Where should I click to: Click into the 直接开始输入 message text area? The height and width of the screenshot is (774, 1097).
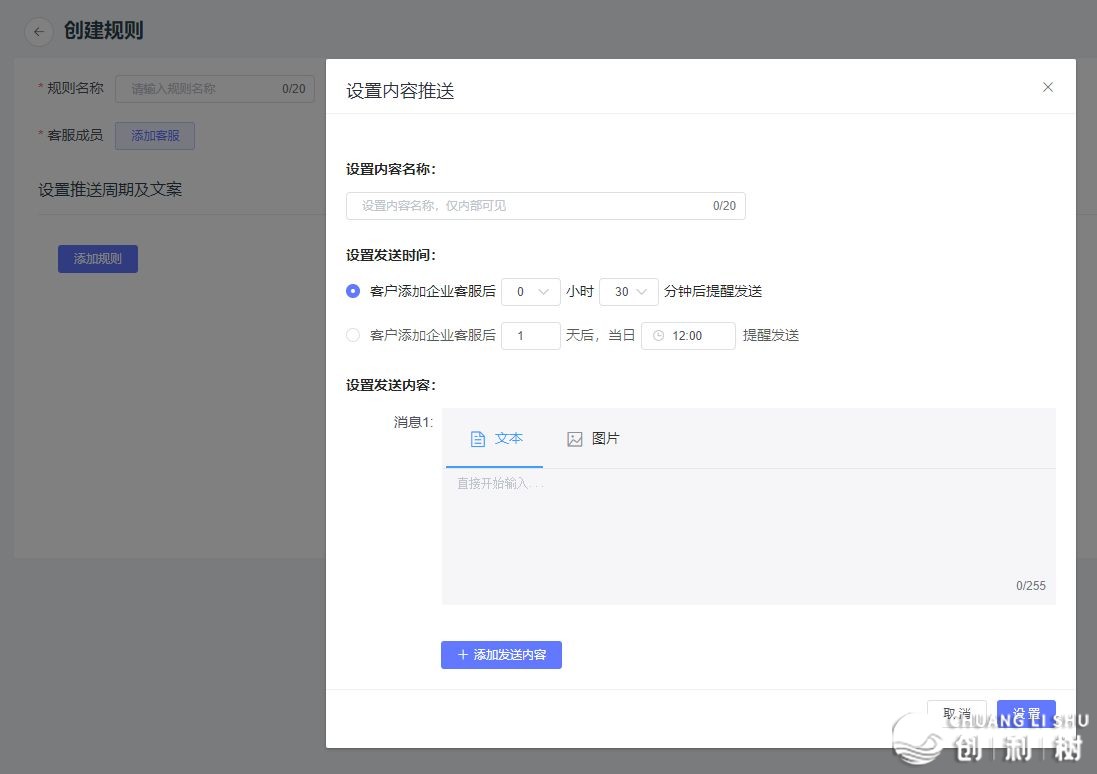pos(749,535)
